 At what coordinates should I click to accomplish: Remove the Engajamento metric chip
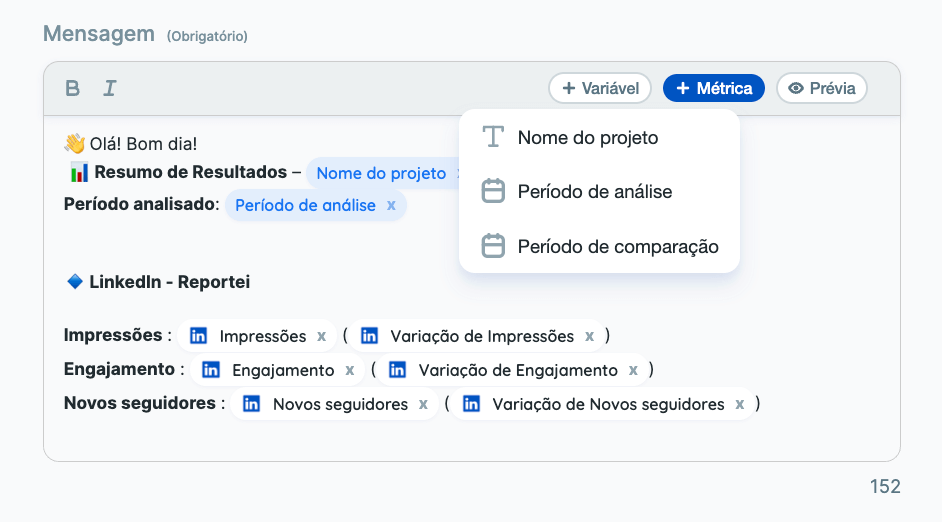point(349,370)
